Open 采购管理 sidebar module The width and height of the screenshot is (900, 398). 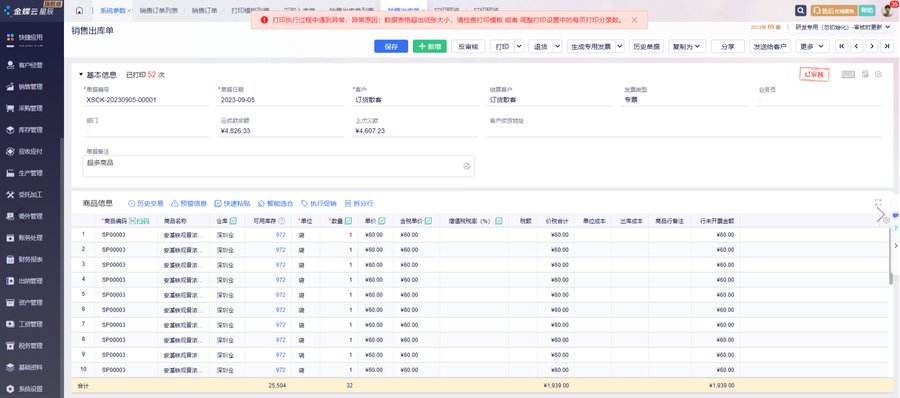(x=25, y=109)
